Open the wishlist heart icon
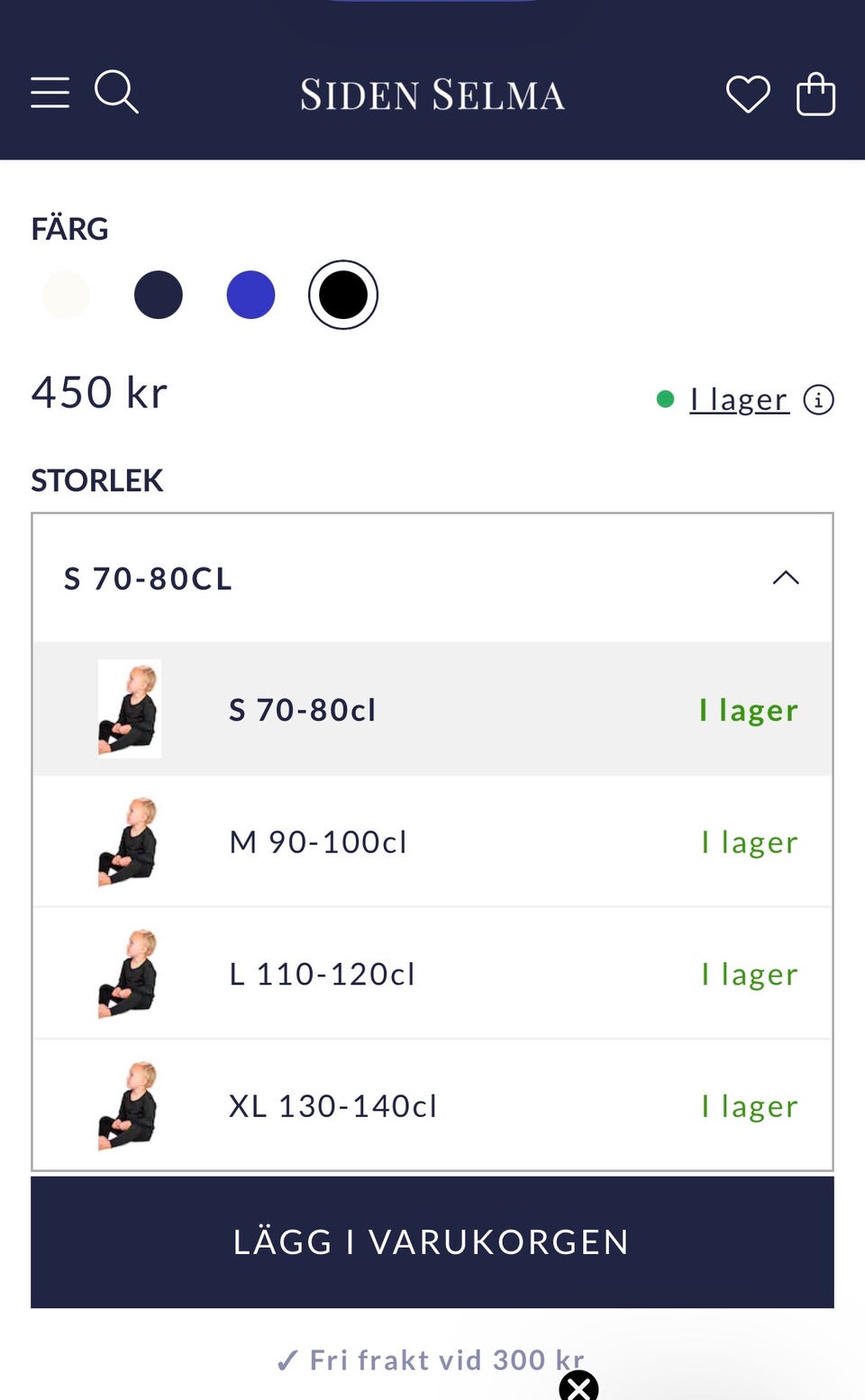 [x=748, y=94]
